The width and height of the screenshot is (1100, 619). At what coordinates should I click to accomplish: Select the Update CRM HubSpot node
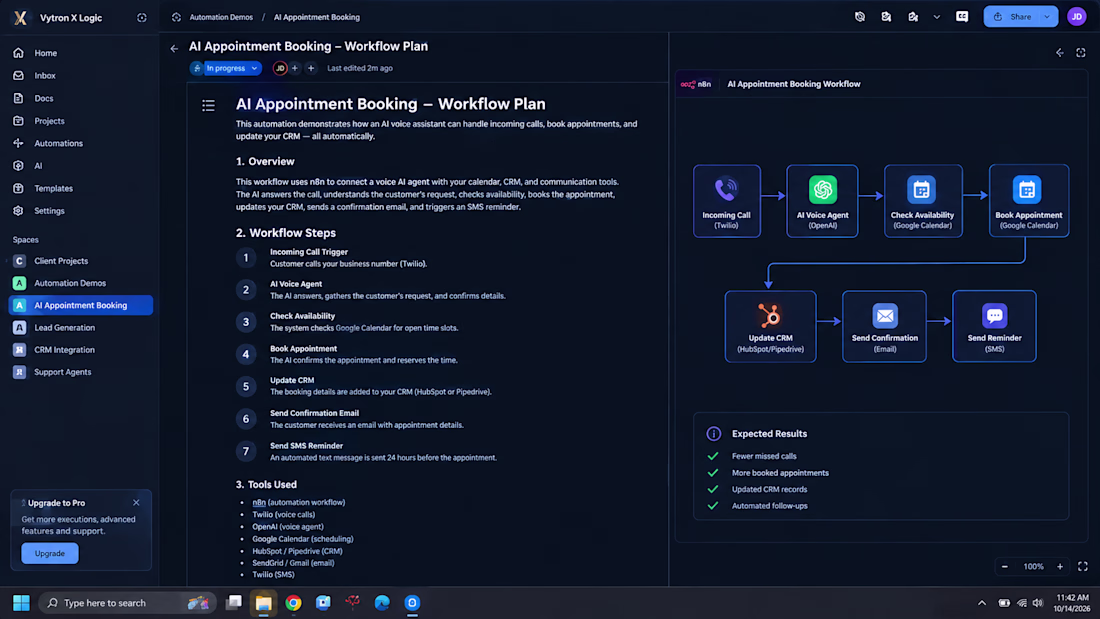pos(770,326)
